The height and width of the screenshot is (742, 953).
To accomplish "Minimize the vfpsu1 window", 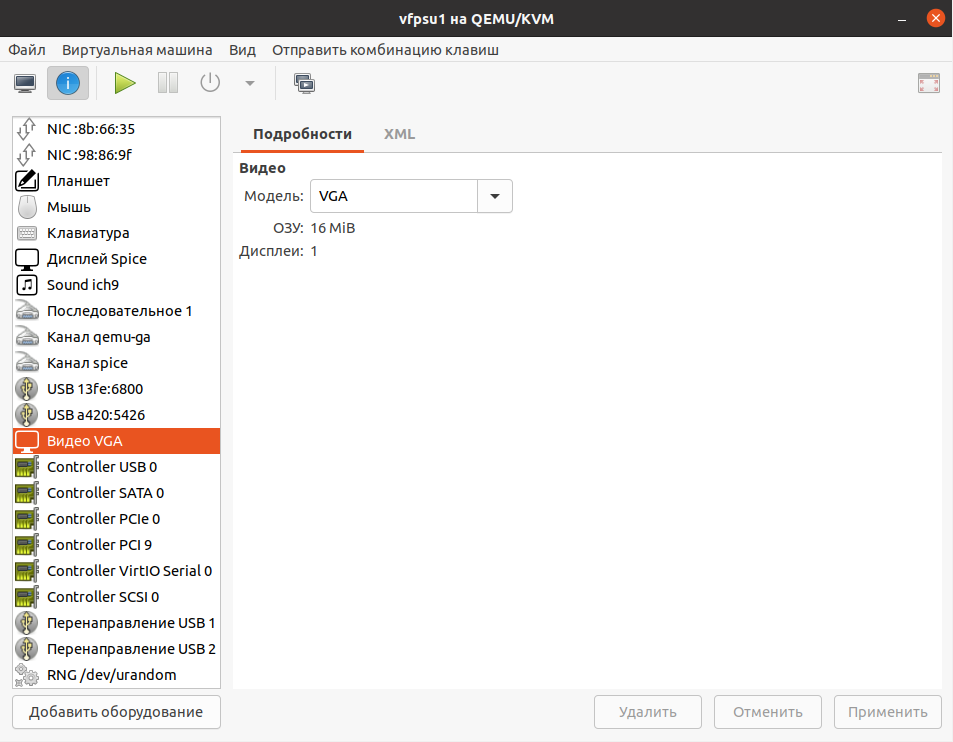I will click(902, 19).
